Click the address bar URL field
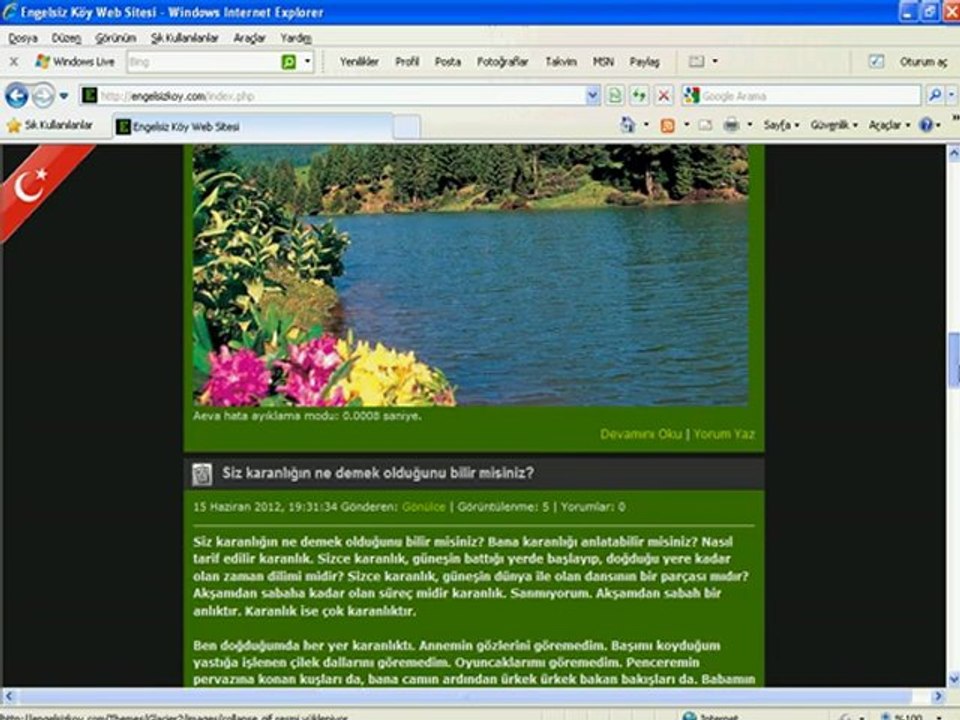Image resolution: width=960 pixels, height=720 pixels. (x=334, y=96)
